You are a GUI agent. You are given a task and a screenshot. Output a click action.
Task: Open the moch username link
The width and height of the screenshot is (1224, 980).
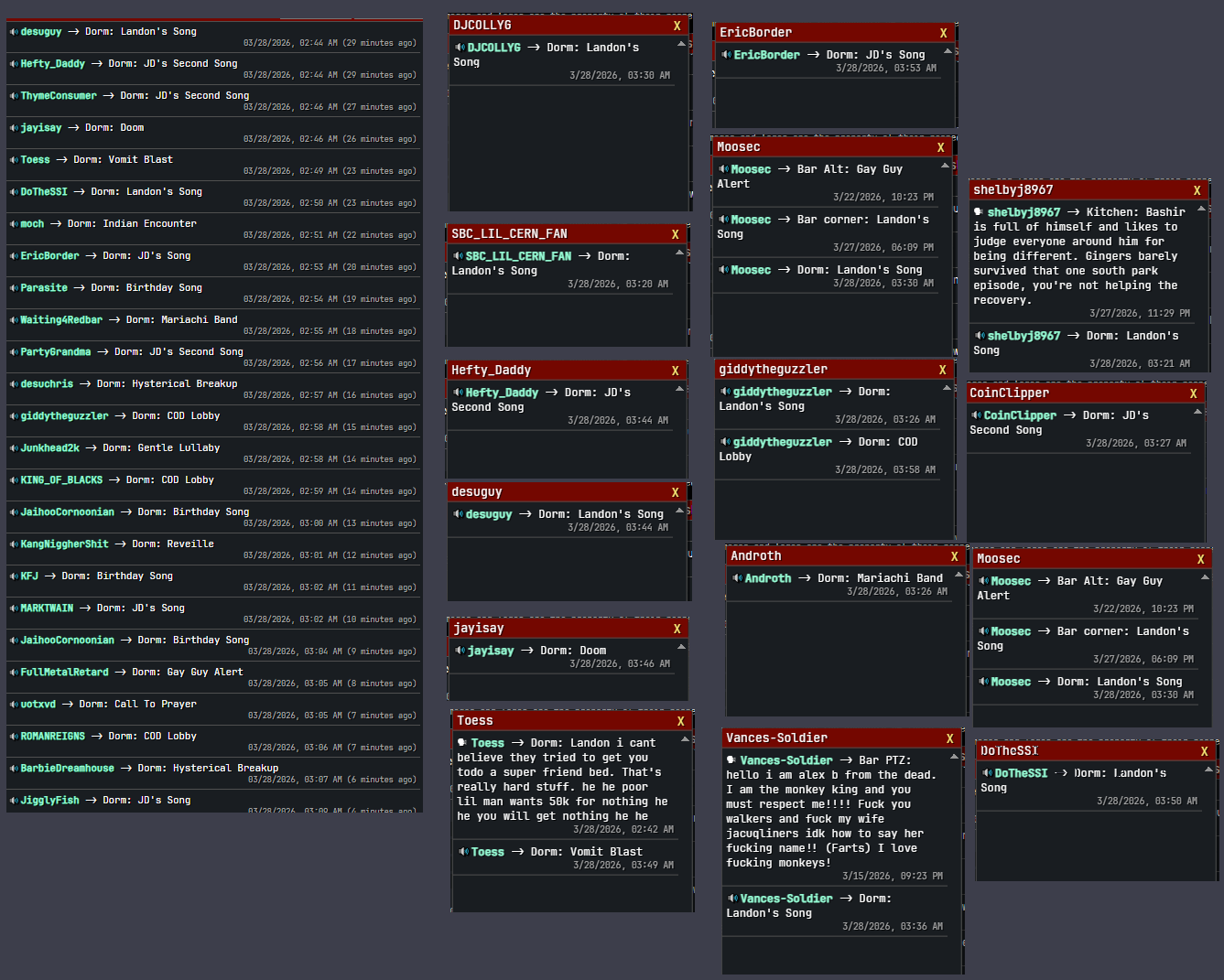point(32,224)
